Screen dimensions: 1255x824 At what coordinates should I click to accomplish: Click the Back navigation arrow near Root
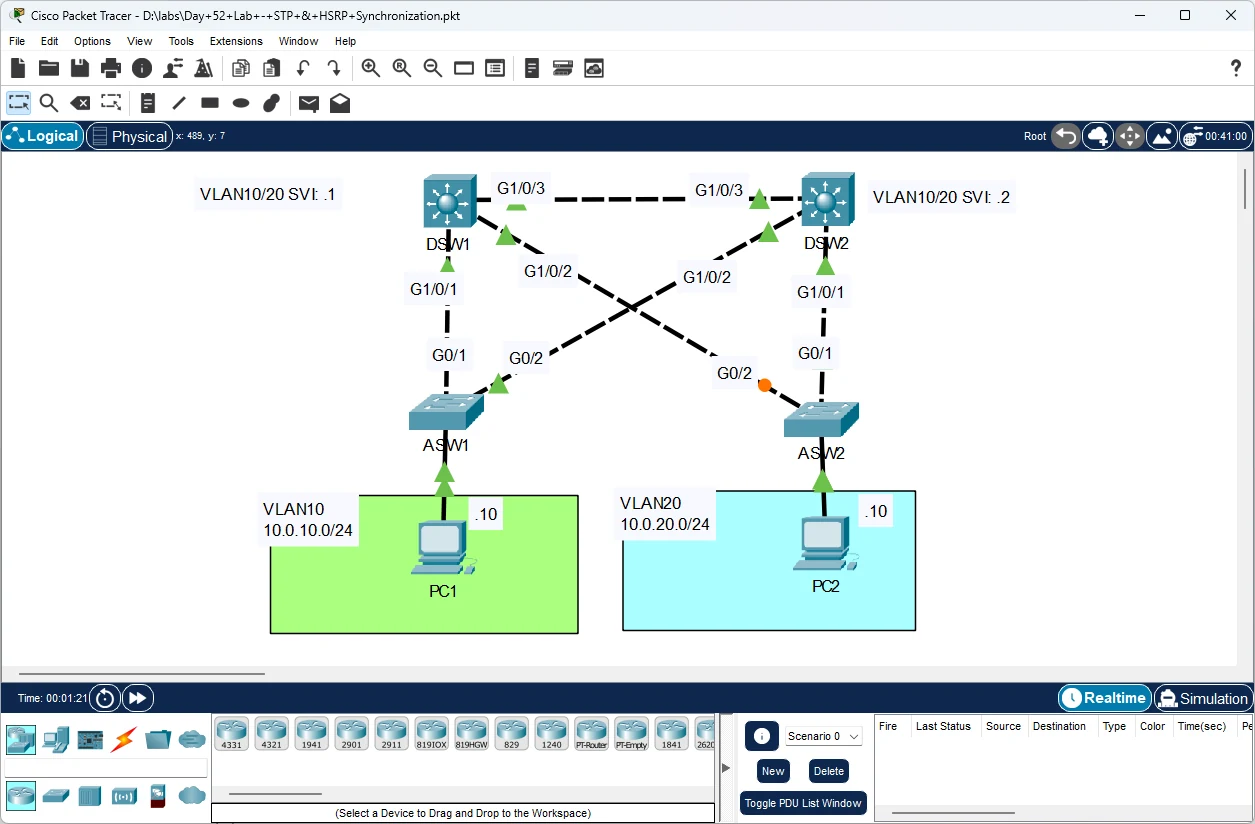pyautogui.click(x=1066, y=136)
